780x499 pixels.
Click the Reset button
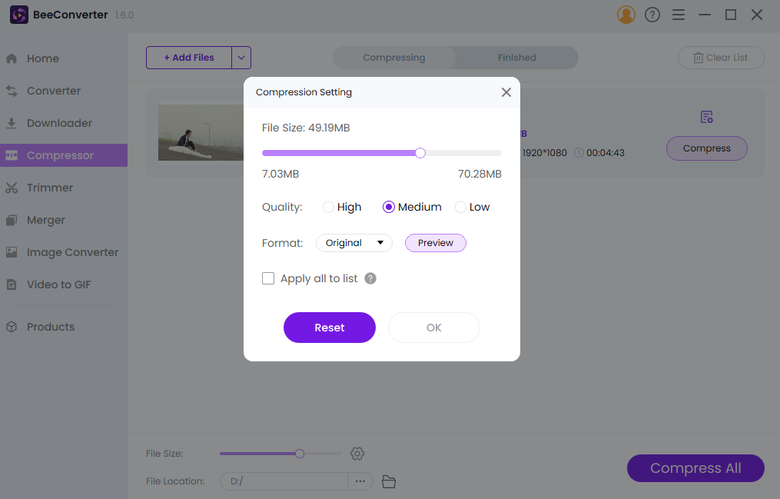329,327
